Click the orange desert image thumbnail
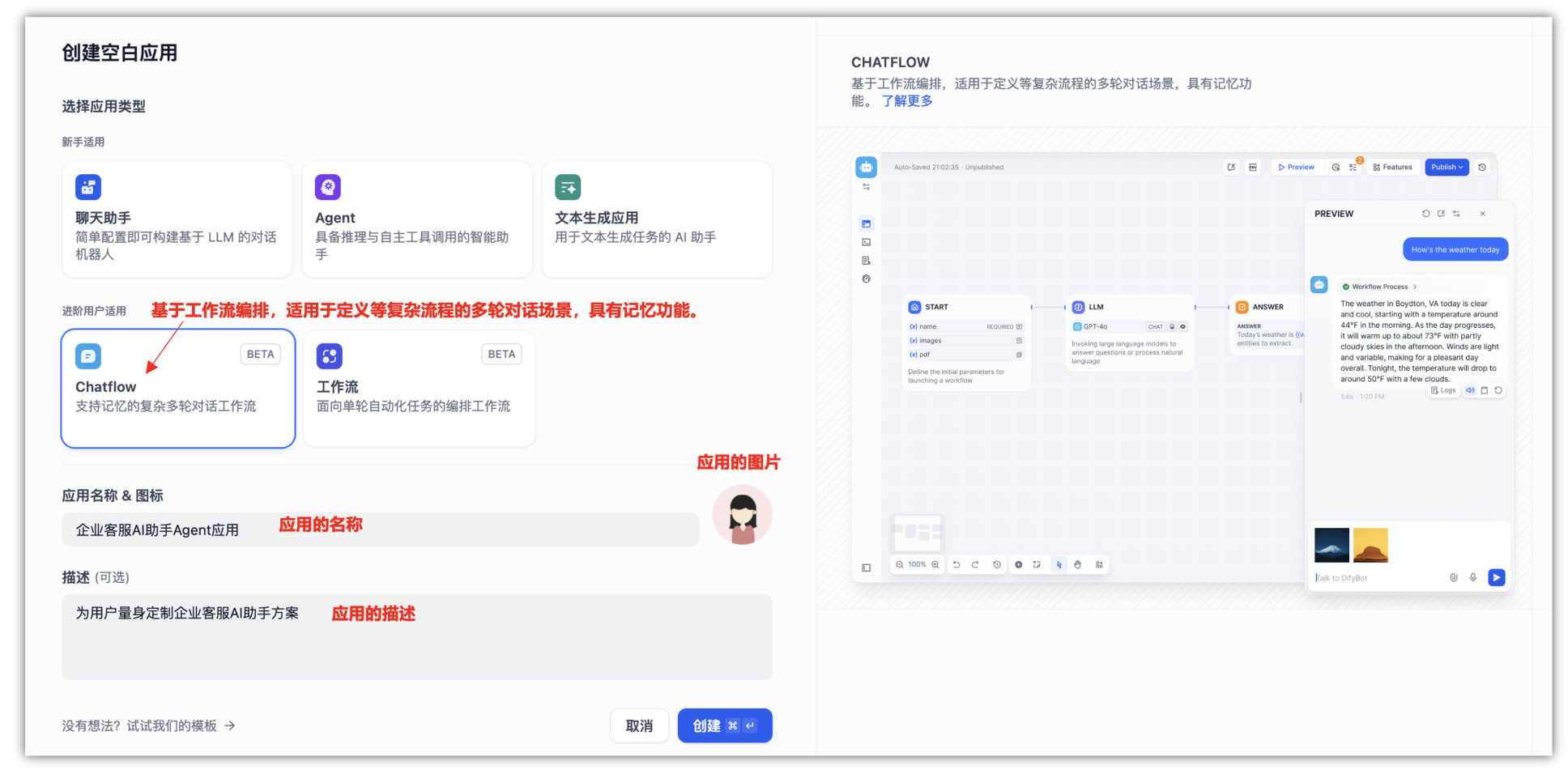This screenshot has height=774, width=1568. tap(1370, 545)
